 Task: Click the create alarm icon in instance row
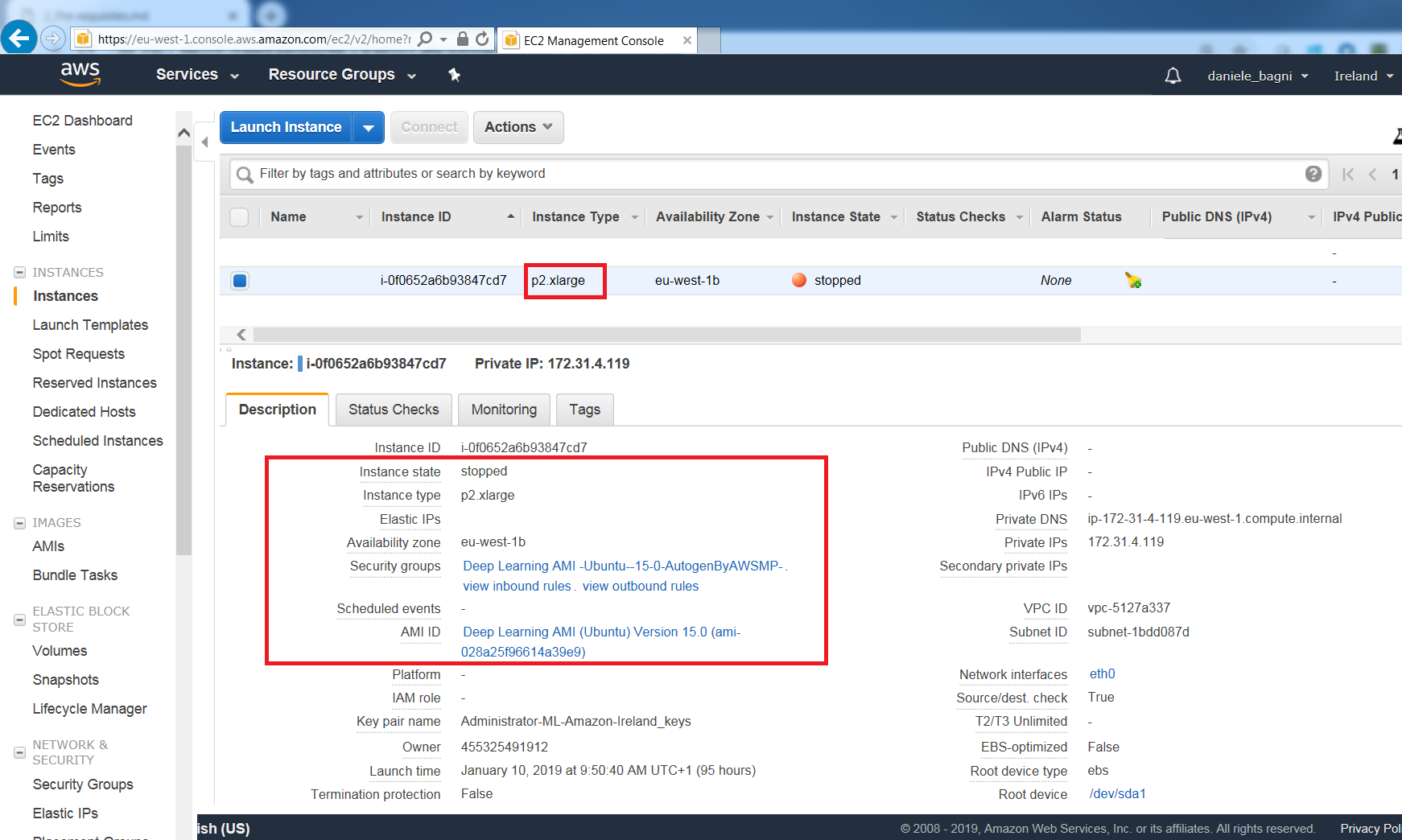pos(1133,280)
